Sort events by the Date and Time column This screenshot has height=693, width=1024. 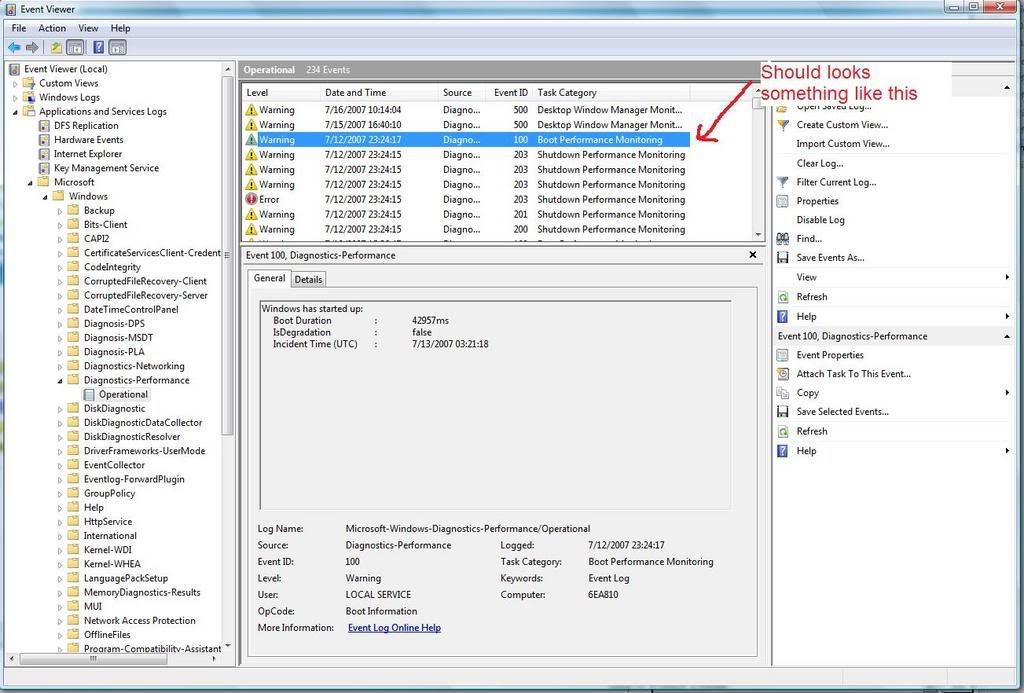(x=355, y=93)
